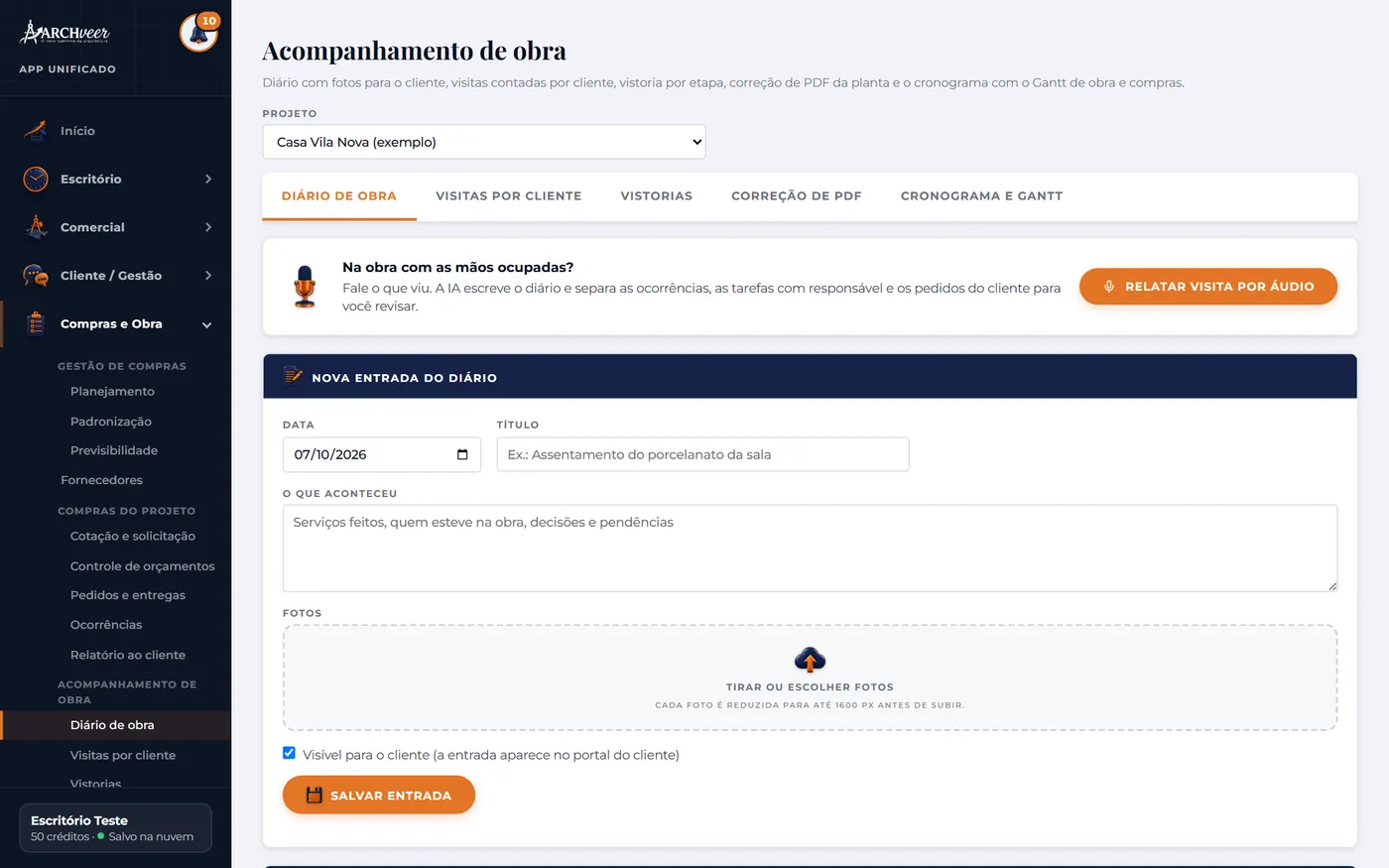
Task: Click the Data field showing 07/10/2026
Action: [382, 454]
